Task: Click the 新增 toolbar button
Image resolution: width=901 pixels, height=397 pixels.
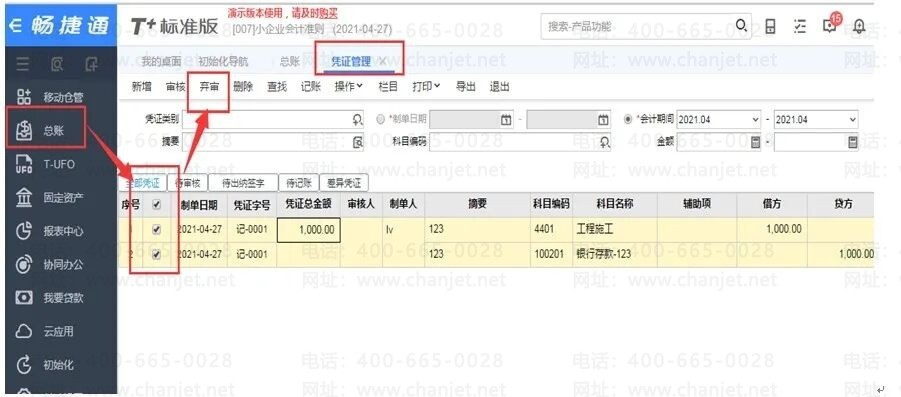Action: coord(142,86)
